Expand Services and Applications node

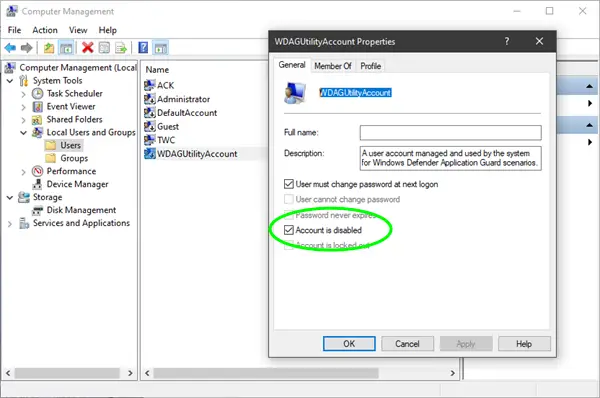(10, 223)
